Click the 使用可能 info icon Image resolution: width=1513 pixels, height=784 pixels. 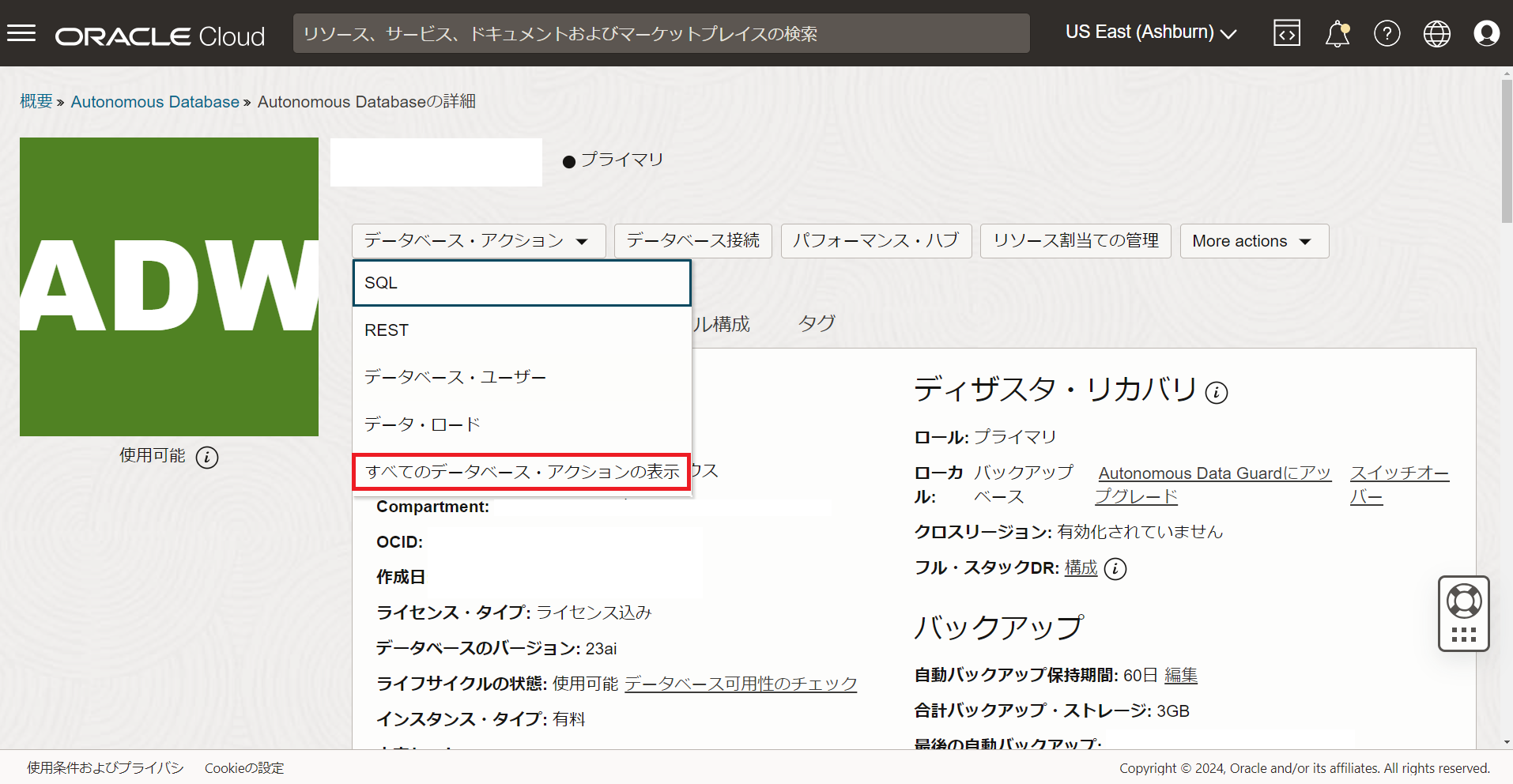pyautogui.click(x=206, y=457)
